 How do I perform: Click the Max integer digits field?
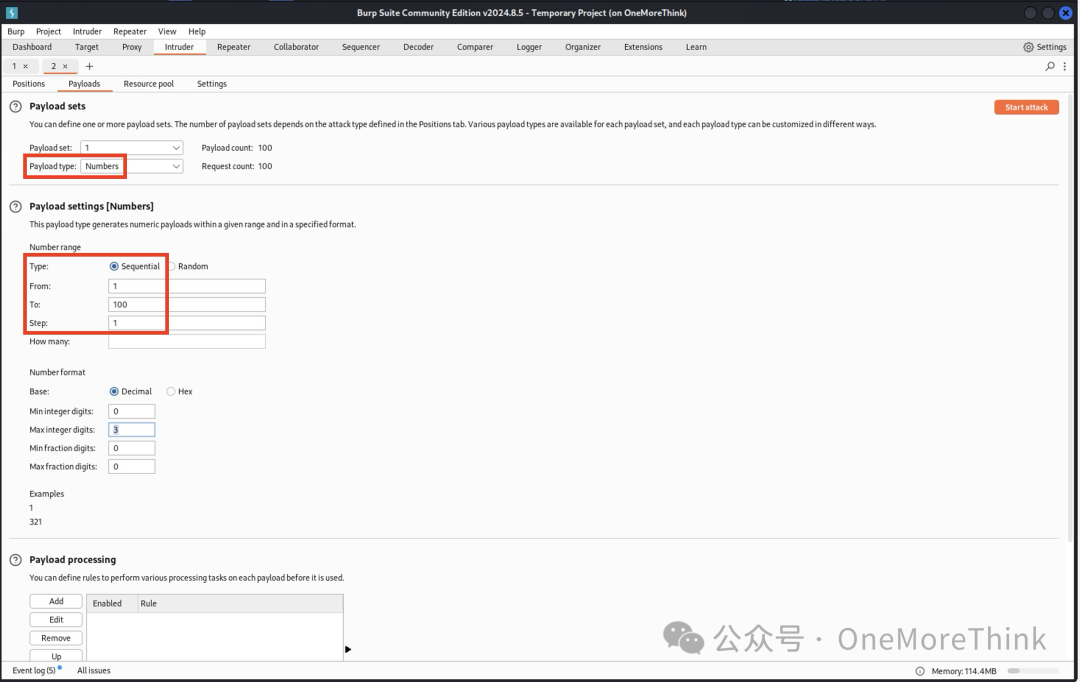(x=132, y=430)
